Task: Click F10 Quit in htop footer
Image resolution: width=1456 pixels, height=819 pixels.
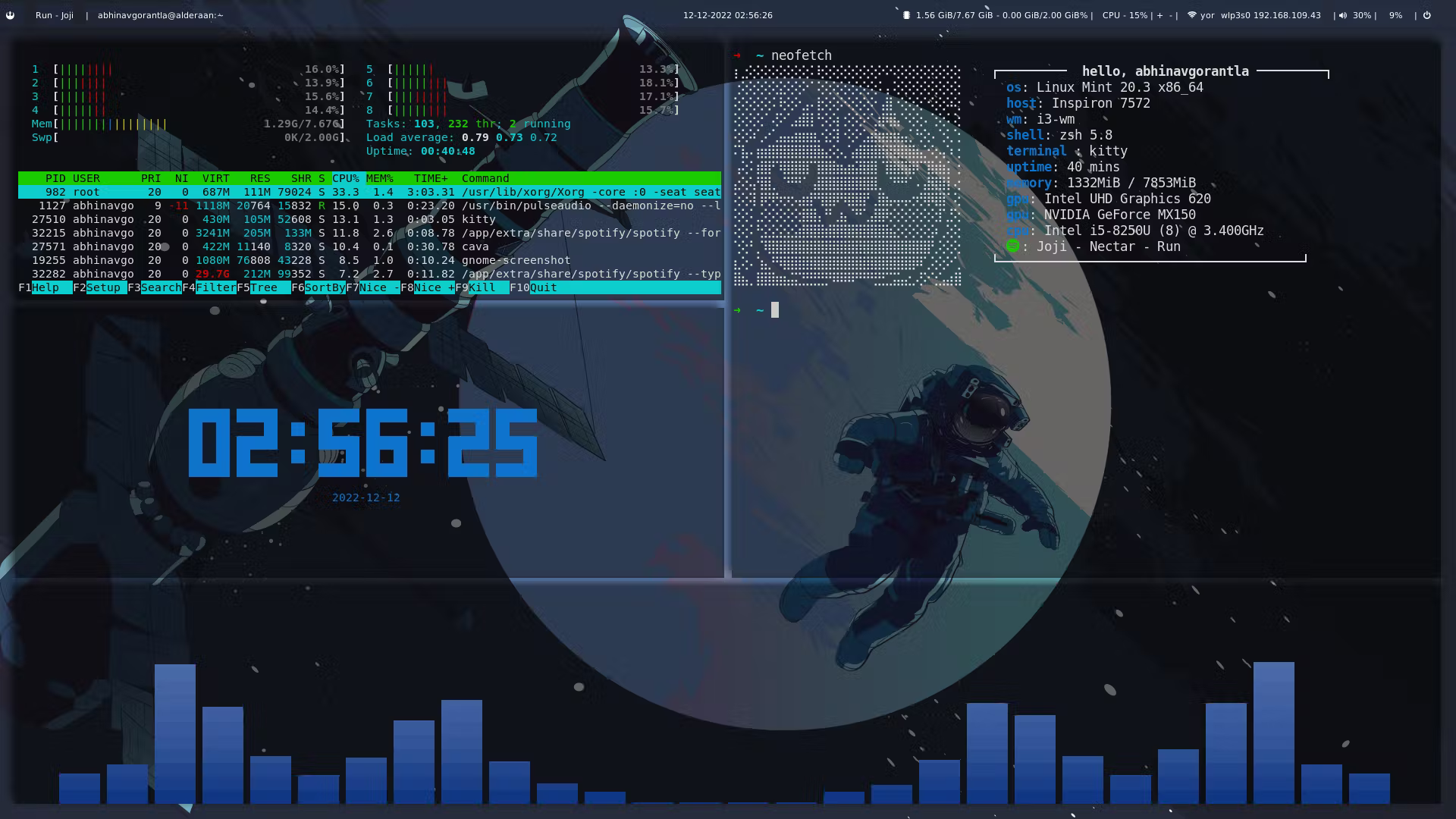Action: coord(543,287)
